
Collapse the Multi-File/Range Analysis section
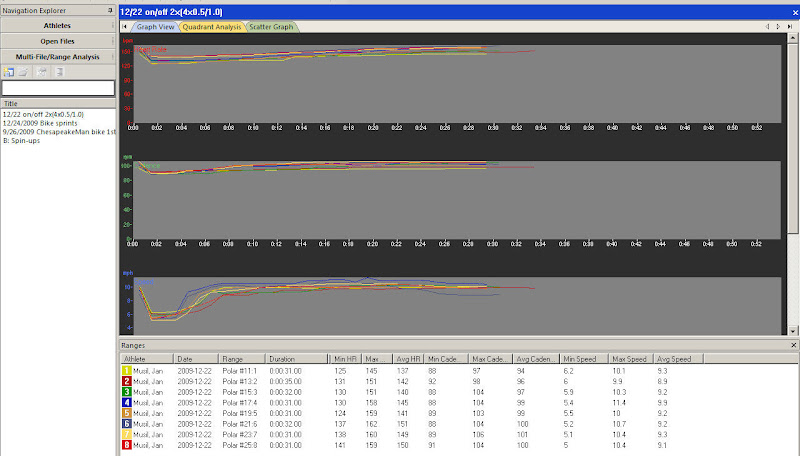tap(57, 57)
